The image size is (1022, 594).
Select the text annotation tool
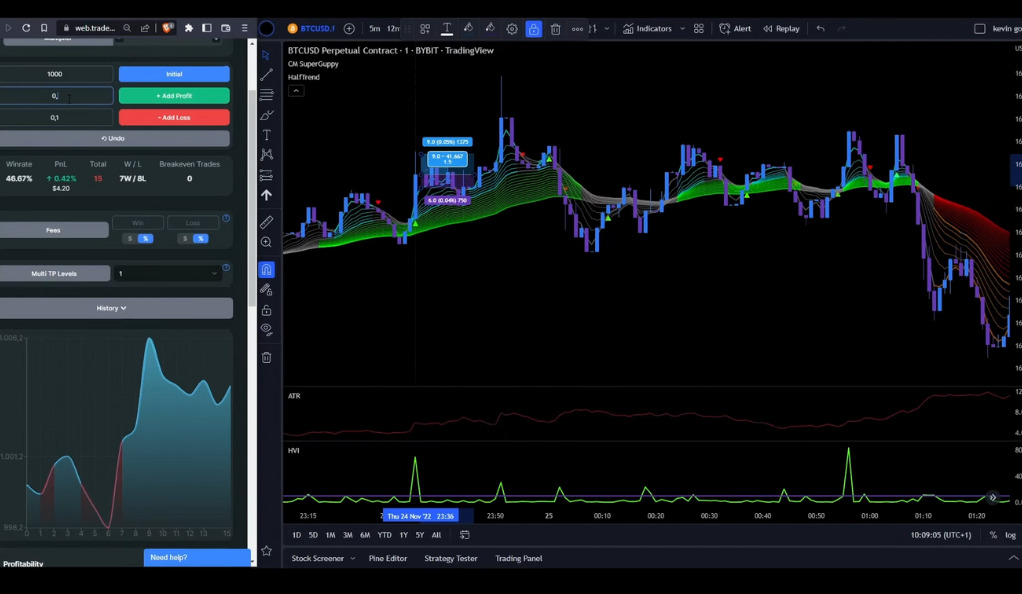point(267,135)
